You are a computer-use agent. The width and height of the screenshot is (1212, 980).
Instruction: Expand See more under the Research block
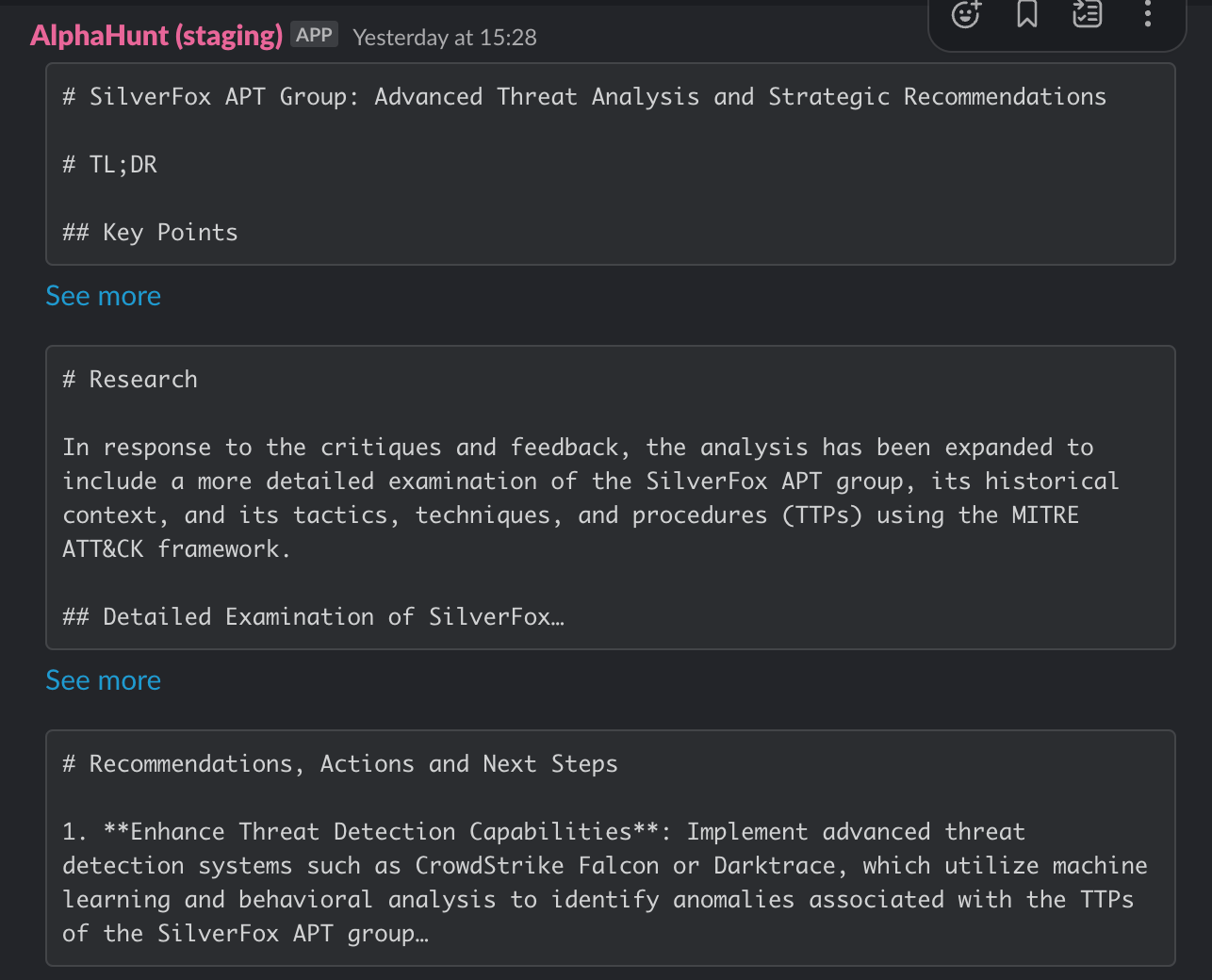point(104,680)
